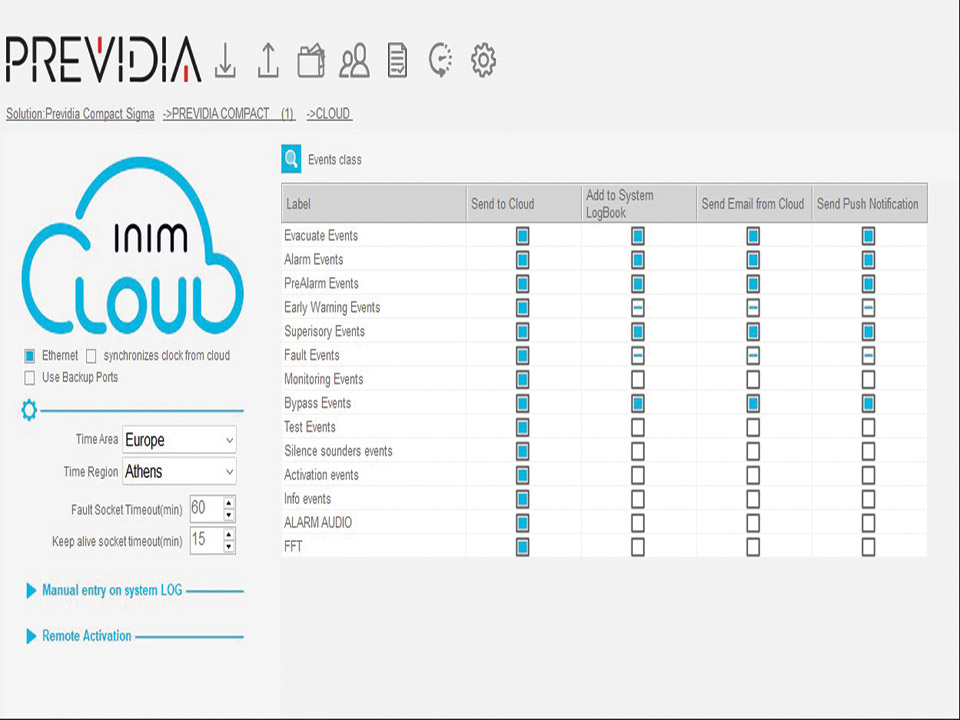Enable the Use Backup Ports checkbox
The width and height of the screenshot is (960, 720).
[29, 378]
